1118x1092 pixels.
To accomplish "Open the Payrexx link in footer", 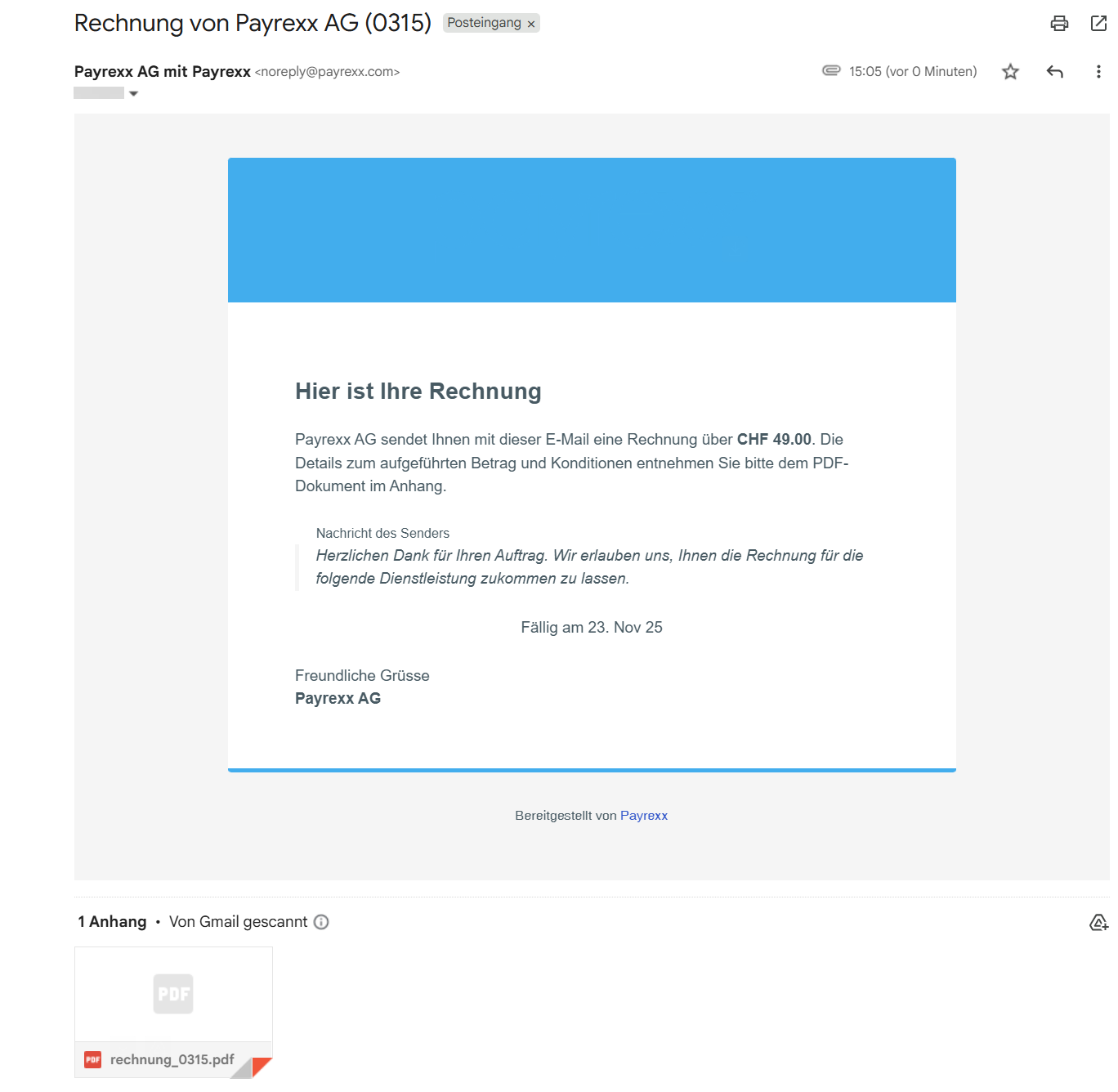I will 643,816.
